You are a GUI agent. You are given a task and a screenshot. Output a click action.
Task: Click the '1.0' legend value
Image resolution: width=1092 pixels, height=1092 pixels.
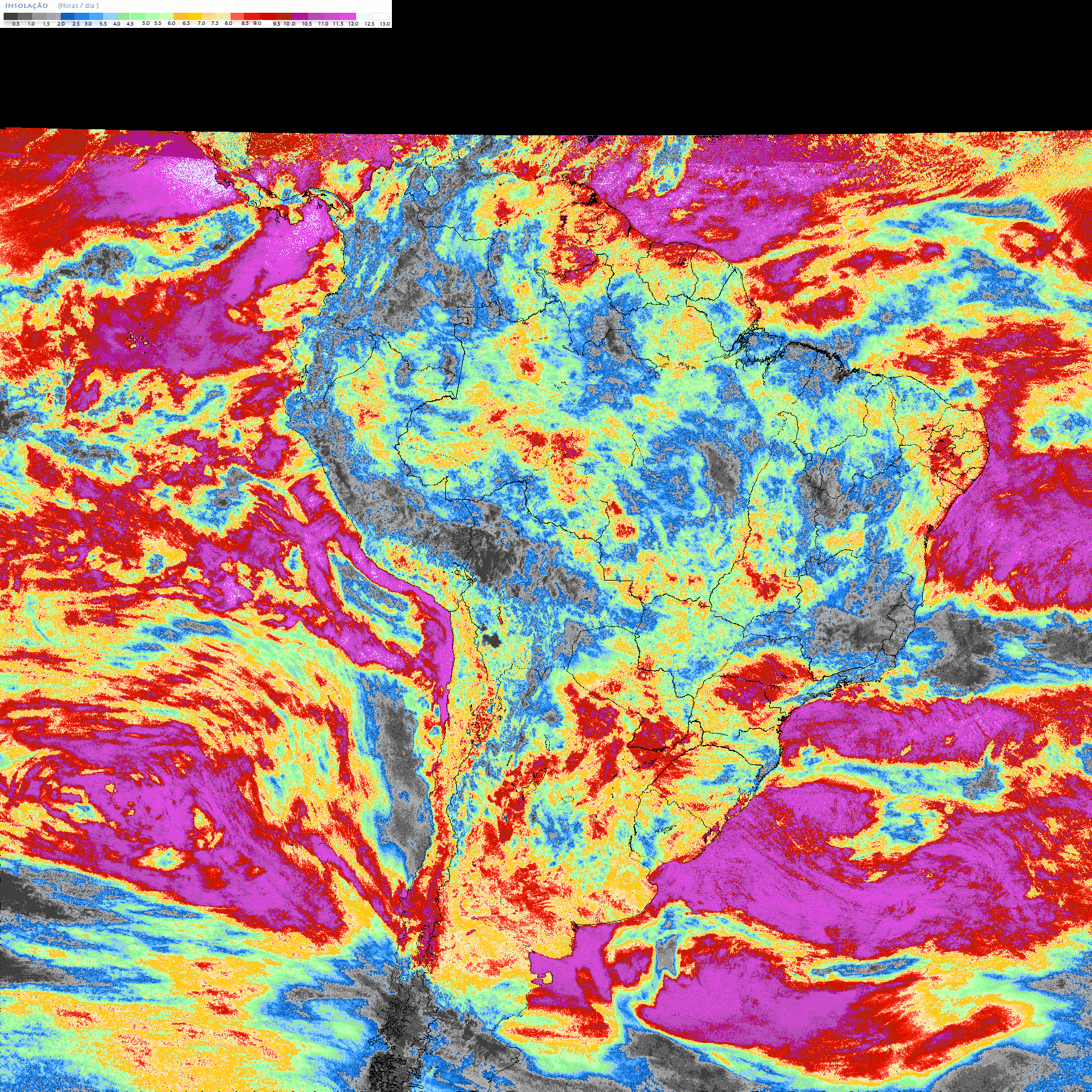pyautogui.click(x=31, y=24)
